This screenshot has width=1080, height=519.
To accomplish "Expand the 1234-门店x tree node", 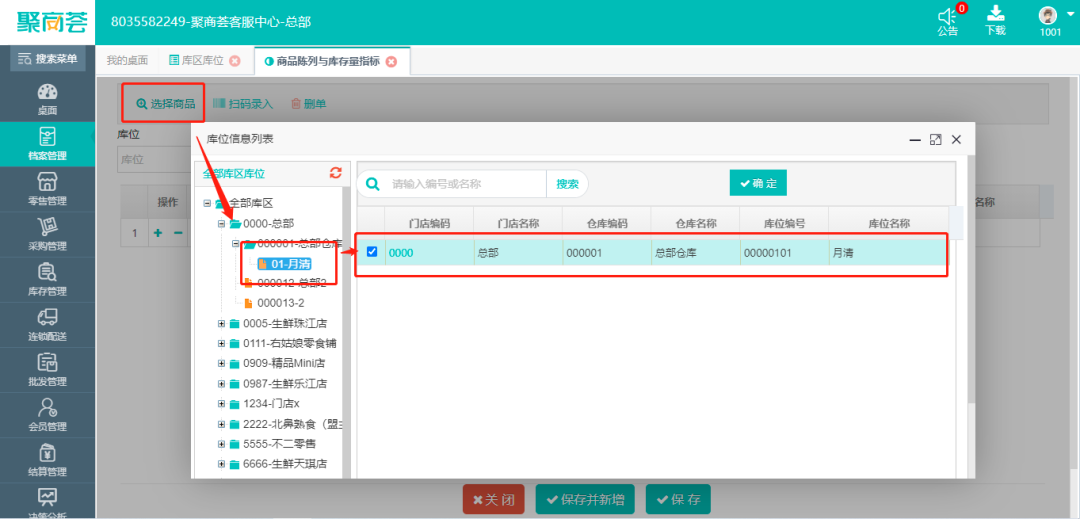I will (221, 403).
